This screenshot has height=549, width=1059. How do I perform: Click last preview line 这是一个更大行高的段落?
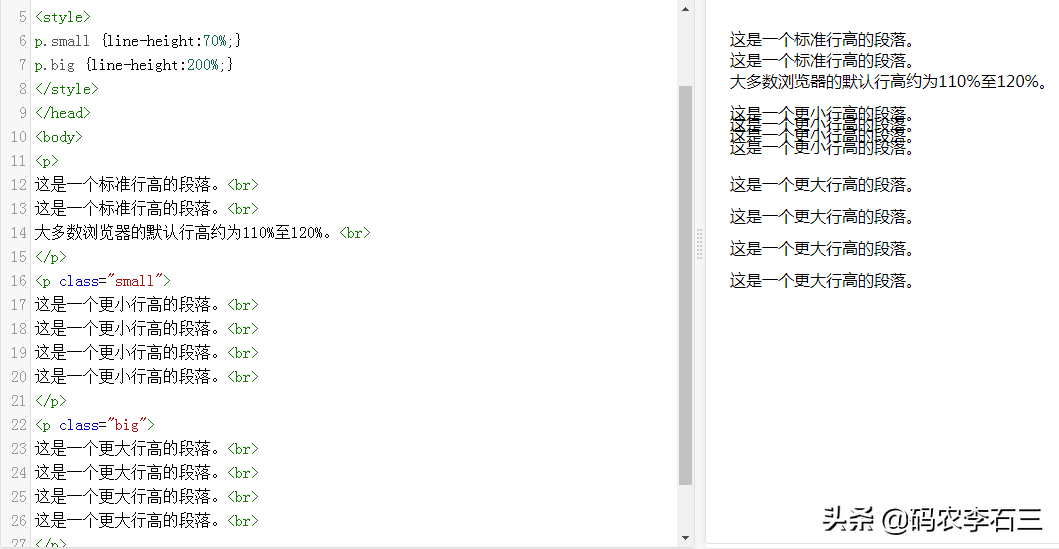point(822,281)
